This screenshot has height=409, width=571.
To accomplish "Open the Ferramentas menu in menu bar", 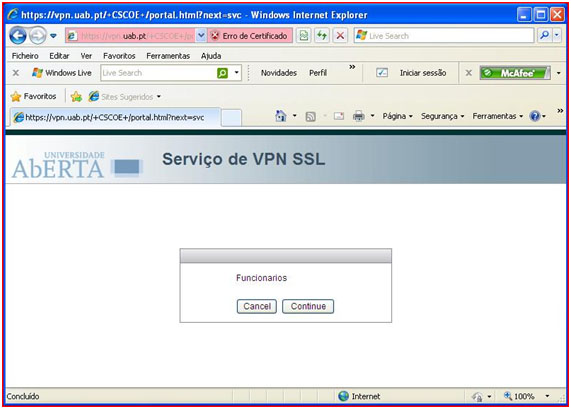I will tap(168, 56).
